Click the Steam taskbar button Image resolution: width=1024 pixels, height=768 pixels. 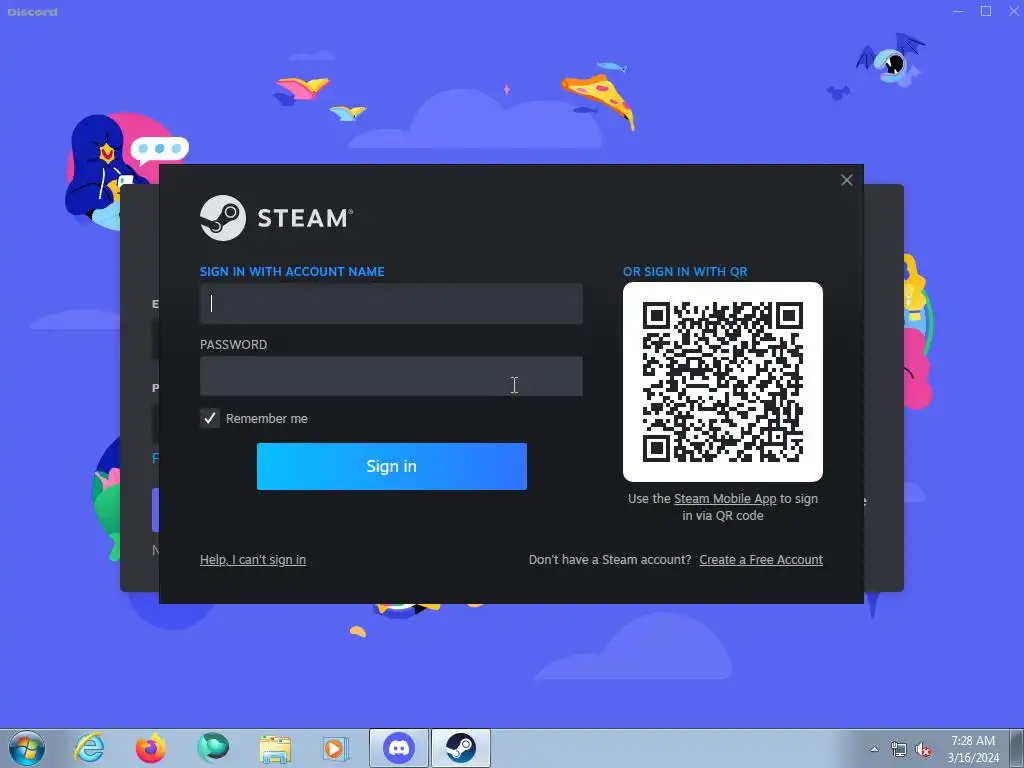pos(460,748)
